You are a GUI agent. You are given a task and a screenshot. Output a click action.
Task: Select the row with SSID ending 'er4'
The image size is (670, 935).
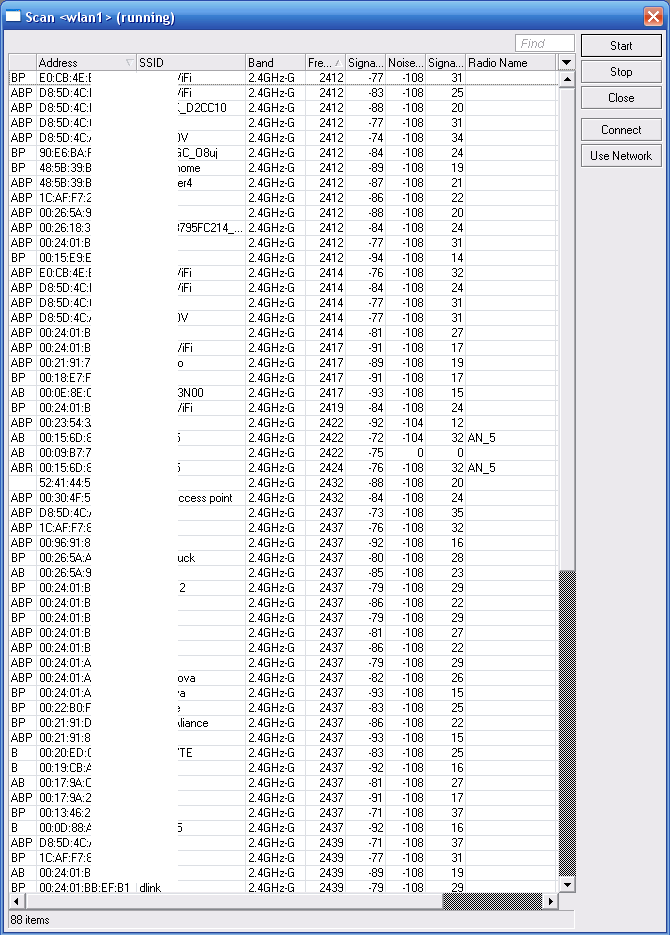pos(283,183)
